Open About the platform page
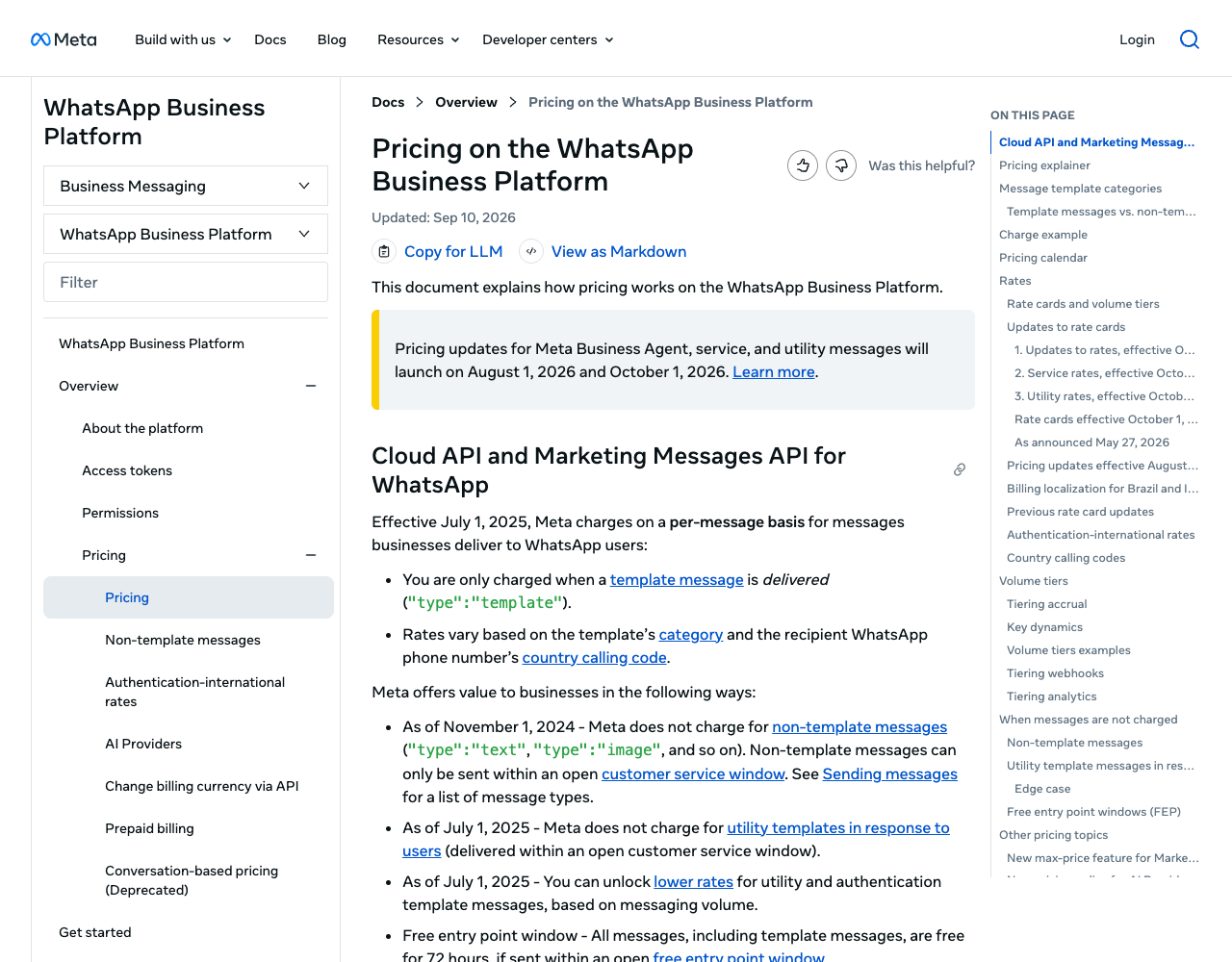 (142, 428)
